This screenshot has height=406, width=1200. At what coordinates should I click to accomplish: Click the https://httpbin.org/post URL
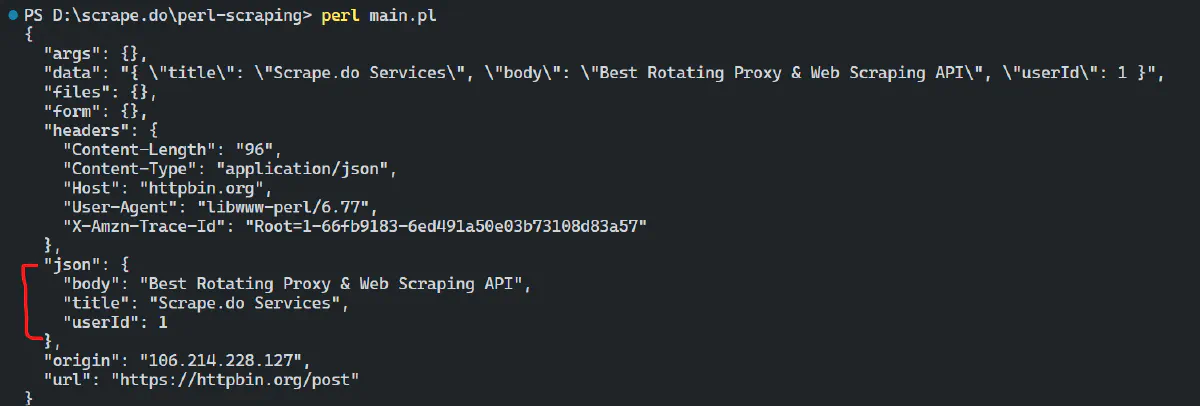(x=234, y=380)
